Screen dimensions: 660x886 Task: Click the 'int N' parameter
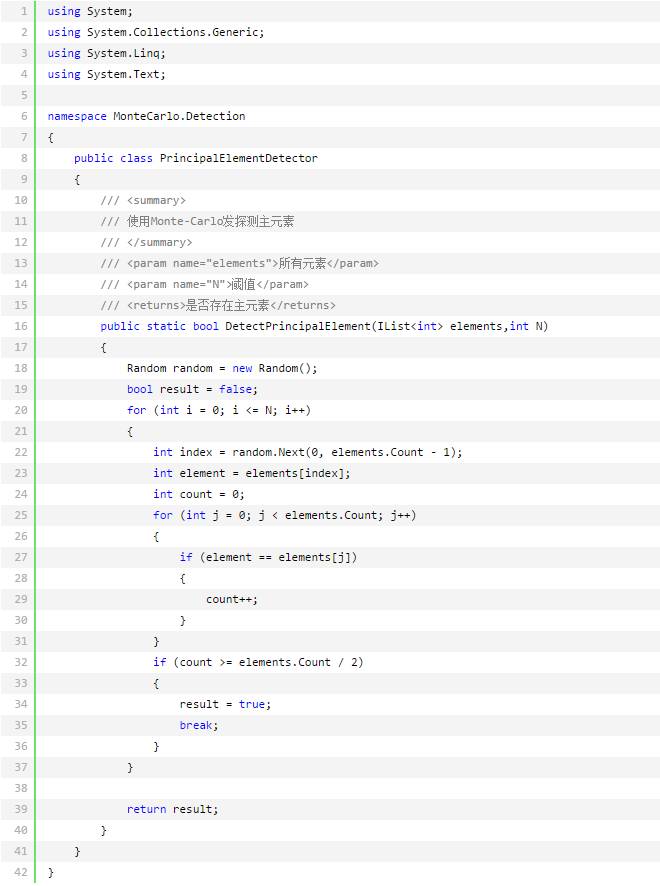526,326
